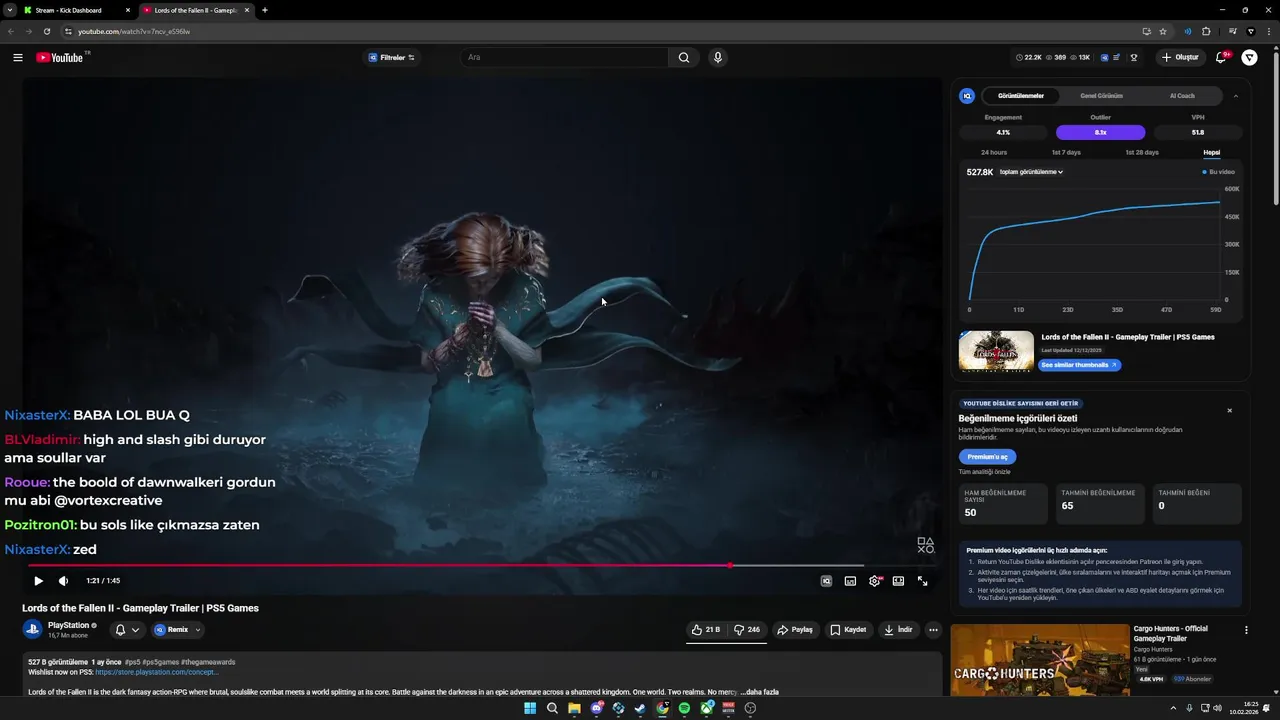Viewport: 1280px width, 720px height.
Task: Select the 1st 7 days range
Action: [x=1066, y=153]
